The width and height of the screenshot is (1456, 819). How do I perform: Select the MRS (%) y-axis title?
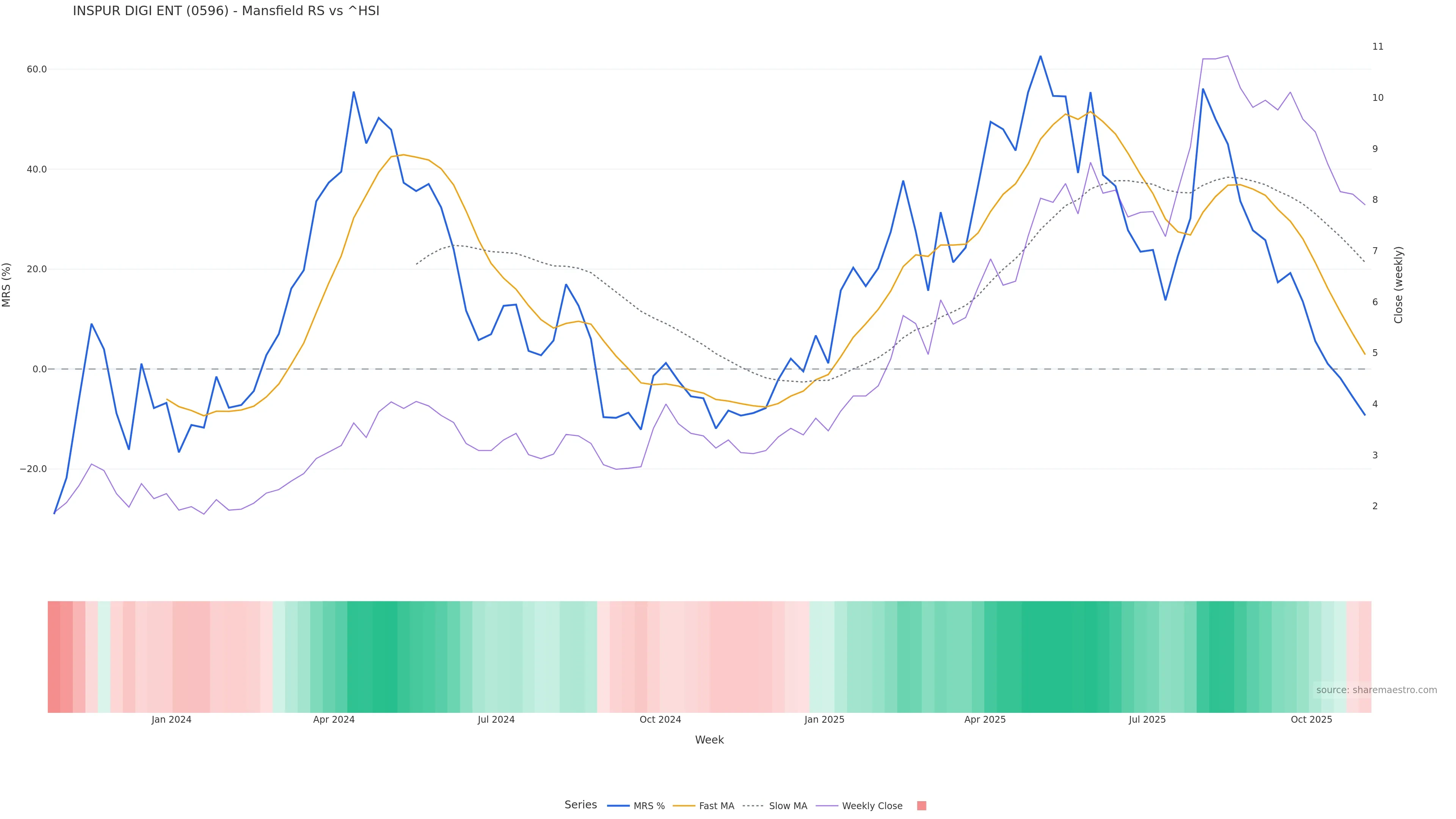pyautogui.click(x=7, y=285)
